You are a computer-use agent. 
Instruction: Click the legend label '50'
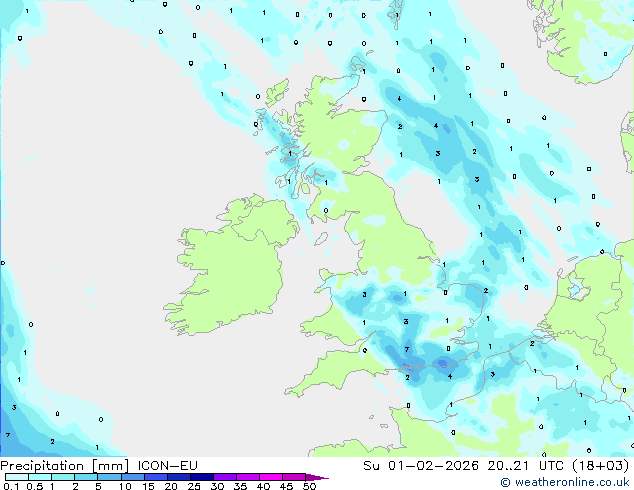tap(309, 486)
